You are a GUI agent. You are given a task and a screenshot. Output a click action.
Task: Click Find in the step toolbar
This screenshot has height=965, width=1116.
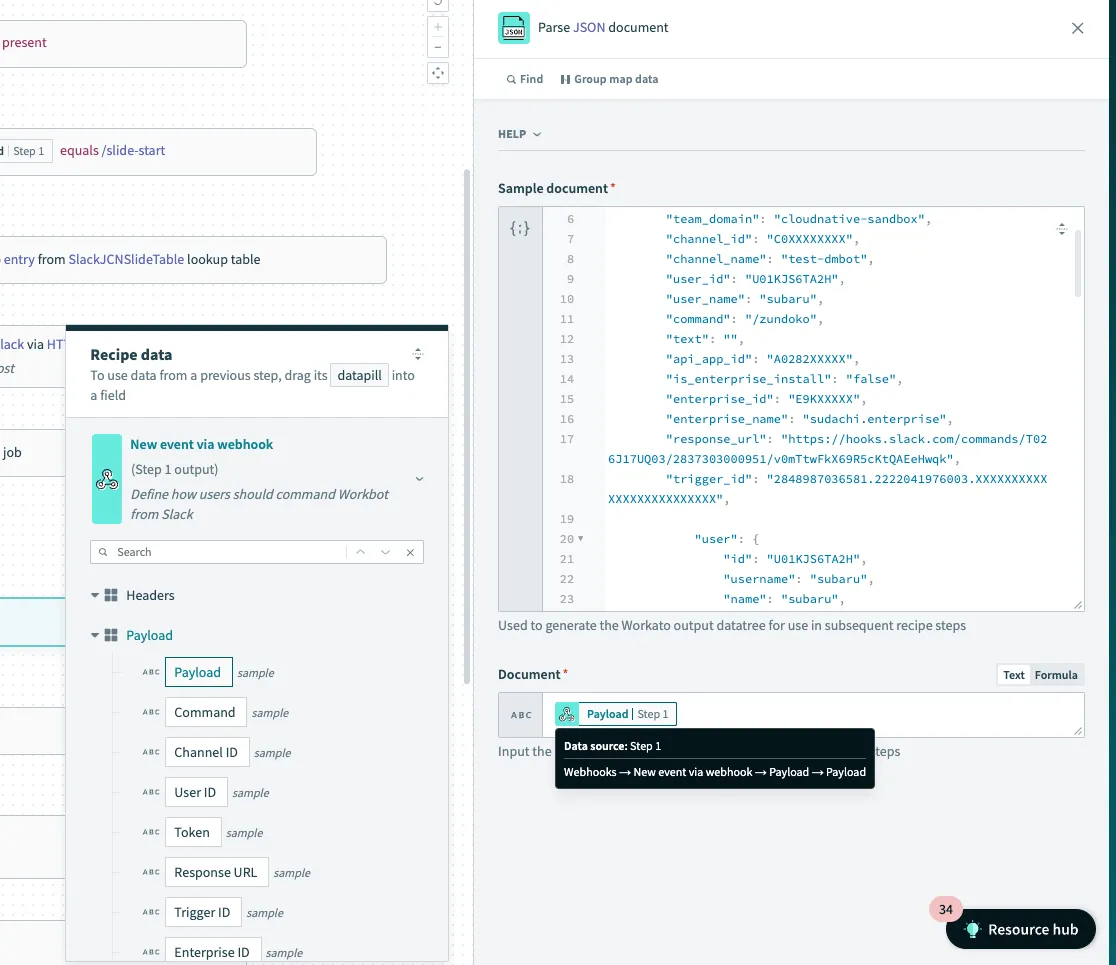tap(525, 79)
